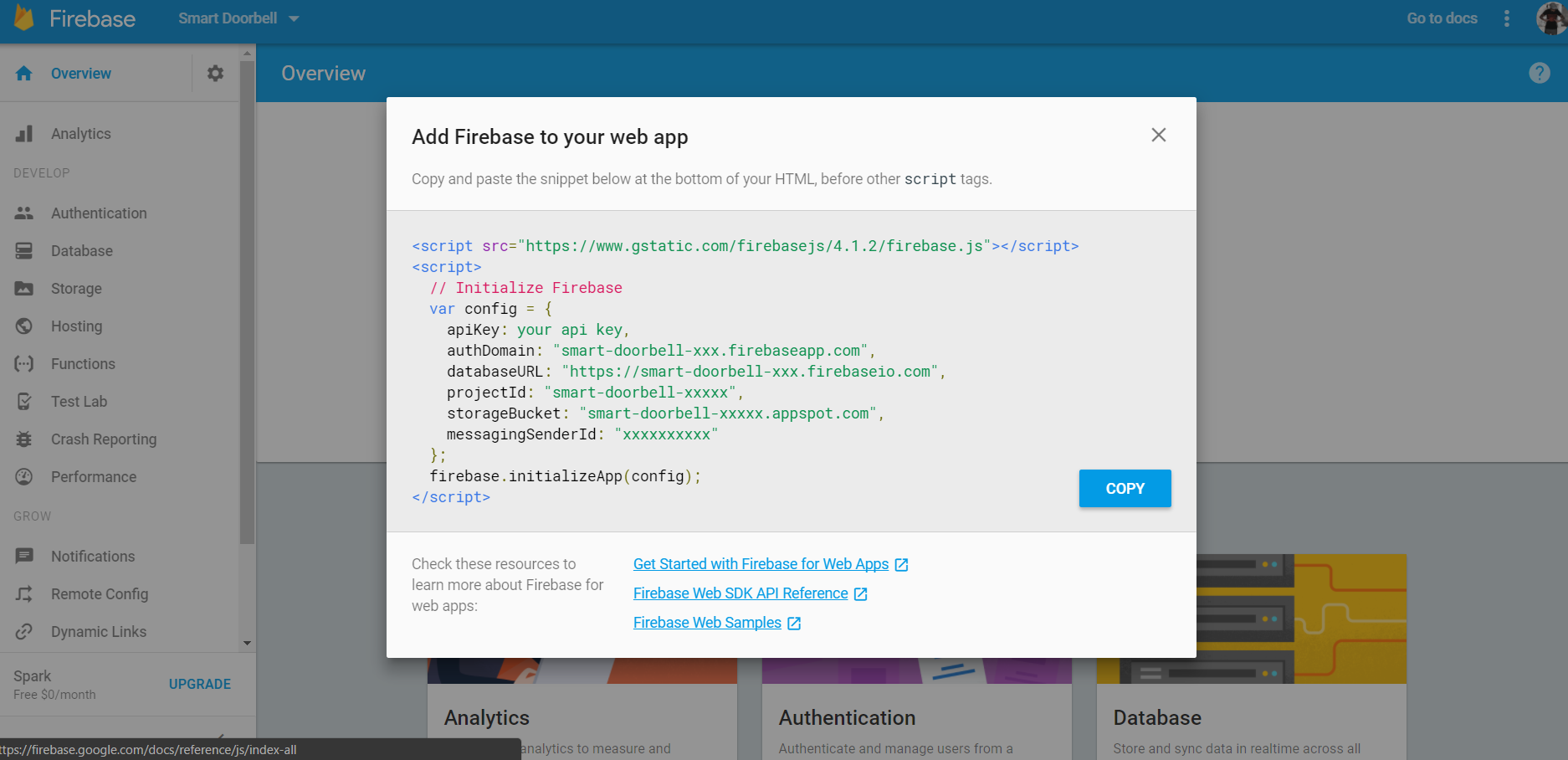Click the storageBucket value in the snippet

point(728,413)
